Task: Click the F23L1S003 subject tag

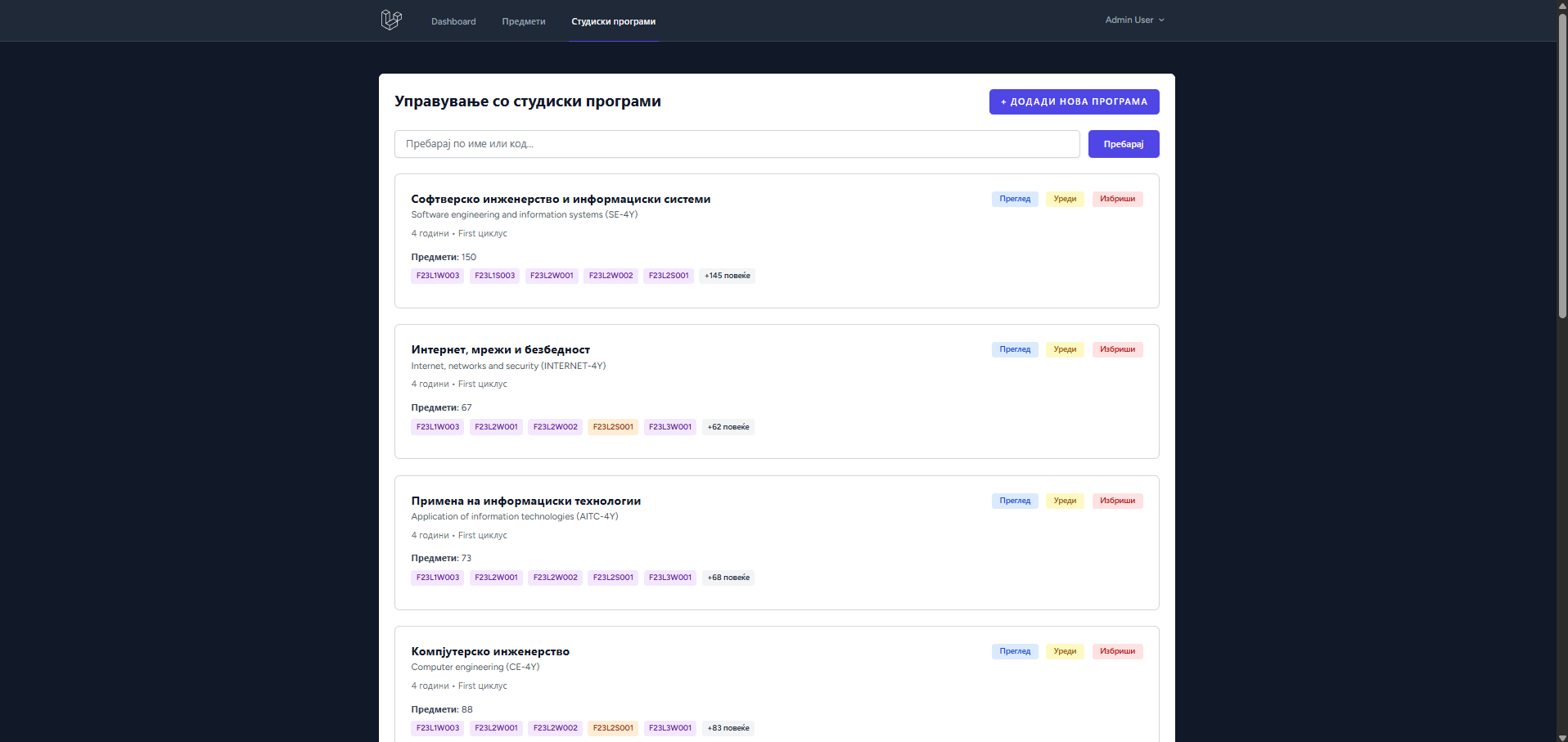Action: [x=494, y=276]
